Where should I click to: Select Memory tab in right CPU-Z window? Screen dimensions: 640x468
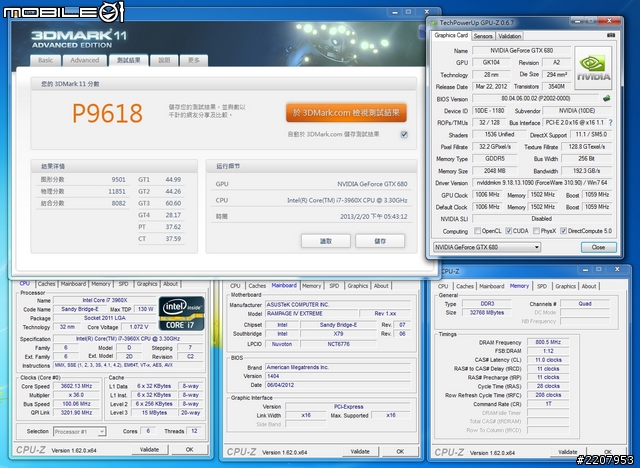519,286
